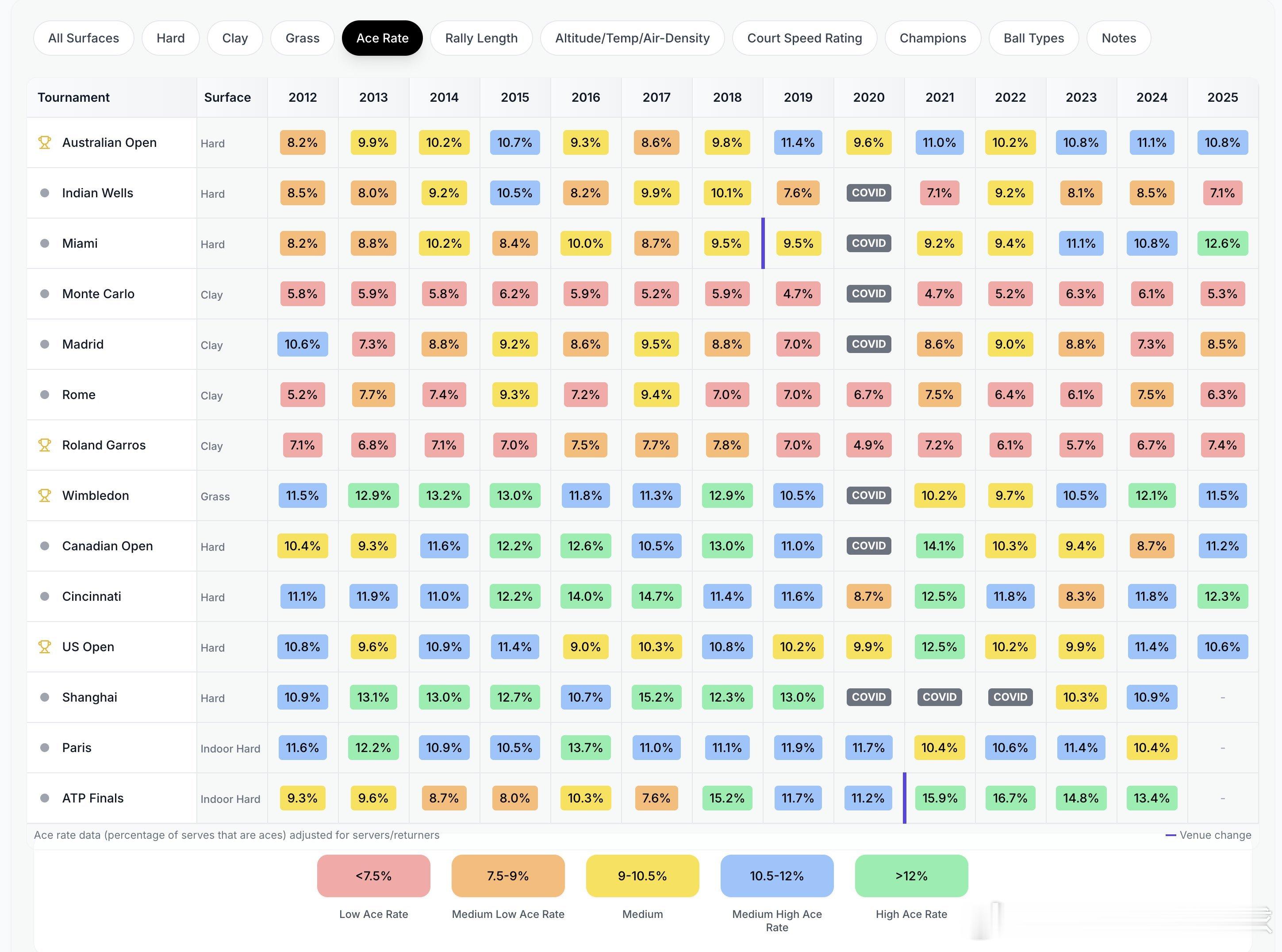The image size is (1282, 952).
Task: Click Paris 2016 cell 13.7%
Action: coord(585,748)
